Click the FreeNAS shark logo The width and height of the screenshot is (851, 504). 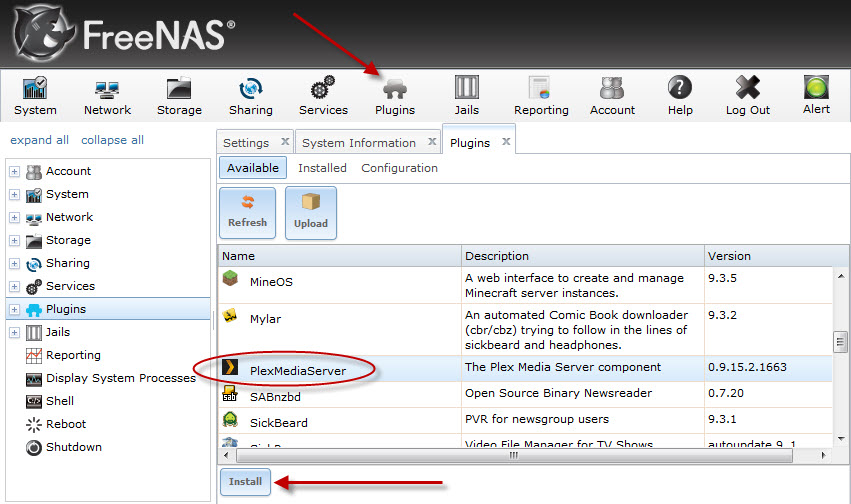43,34
